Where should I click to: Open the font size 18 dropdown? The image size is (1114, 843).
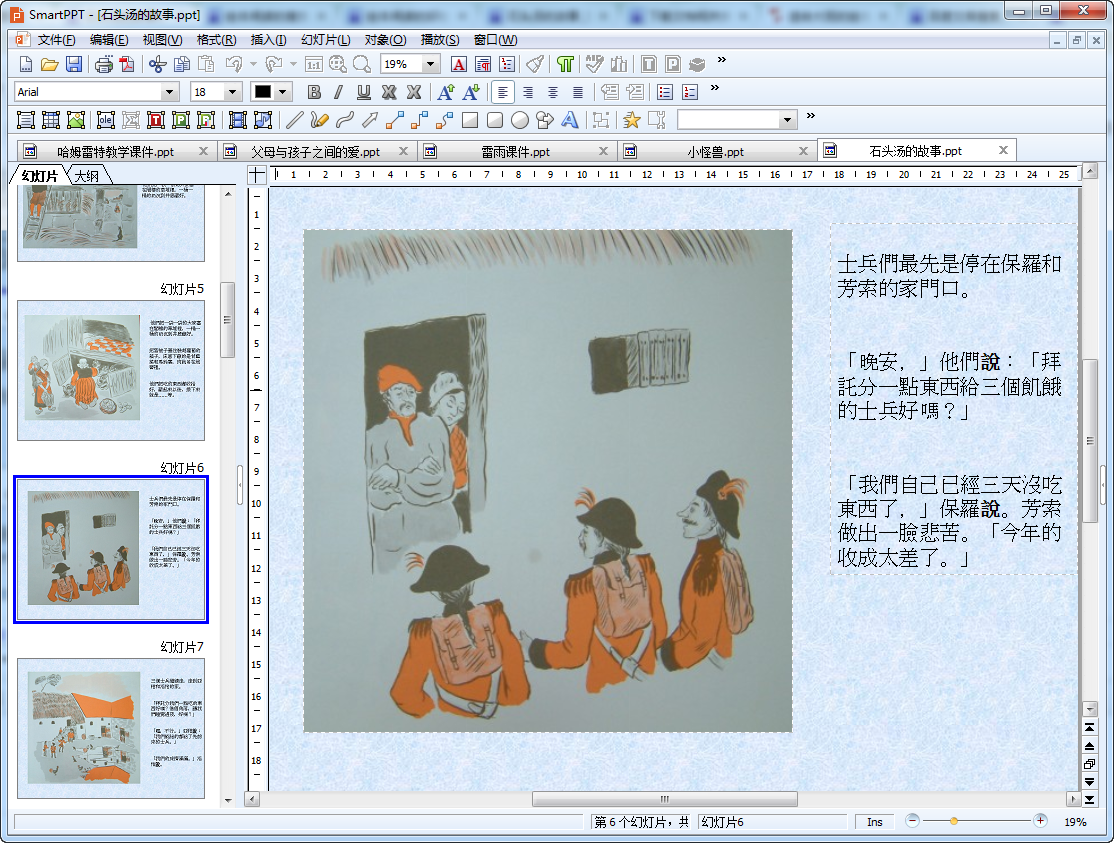(232, 92)
